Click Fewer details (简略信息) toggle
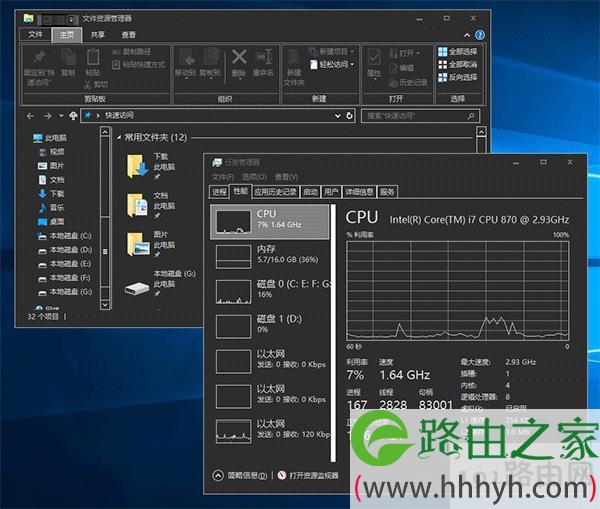This screenshot has width=600, height=509. coord(240,476)
